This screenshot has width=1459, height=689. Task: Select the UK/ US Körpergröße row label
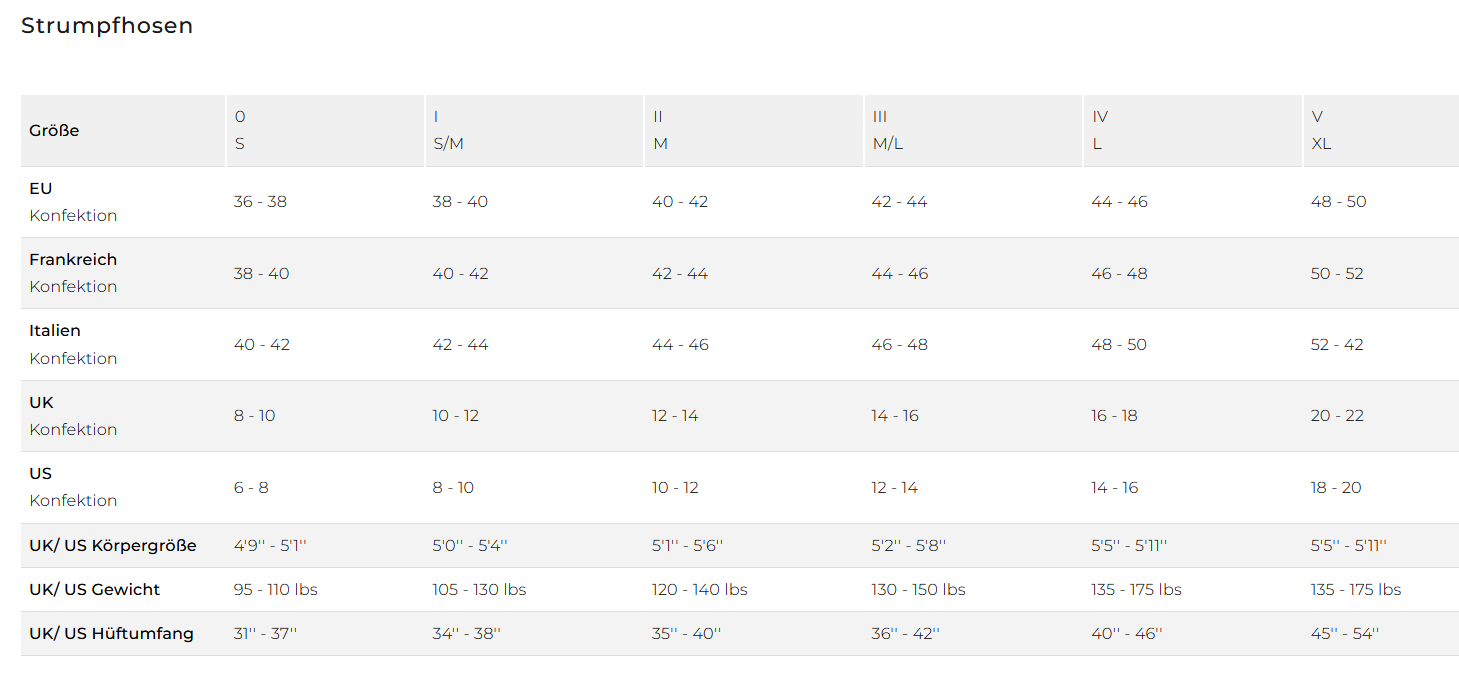113,546
